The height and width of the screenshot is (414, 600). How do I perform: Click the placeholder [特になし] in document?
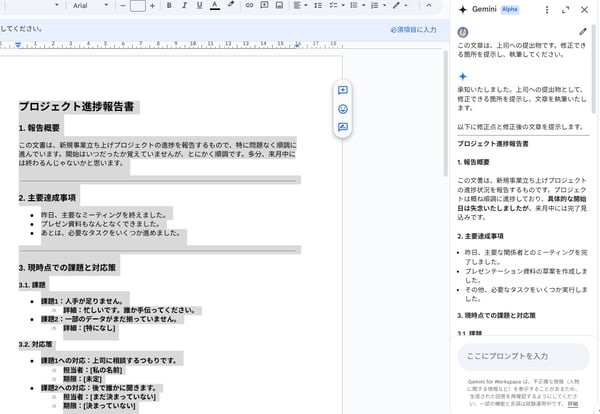(99, 328)
